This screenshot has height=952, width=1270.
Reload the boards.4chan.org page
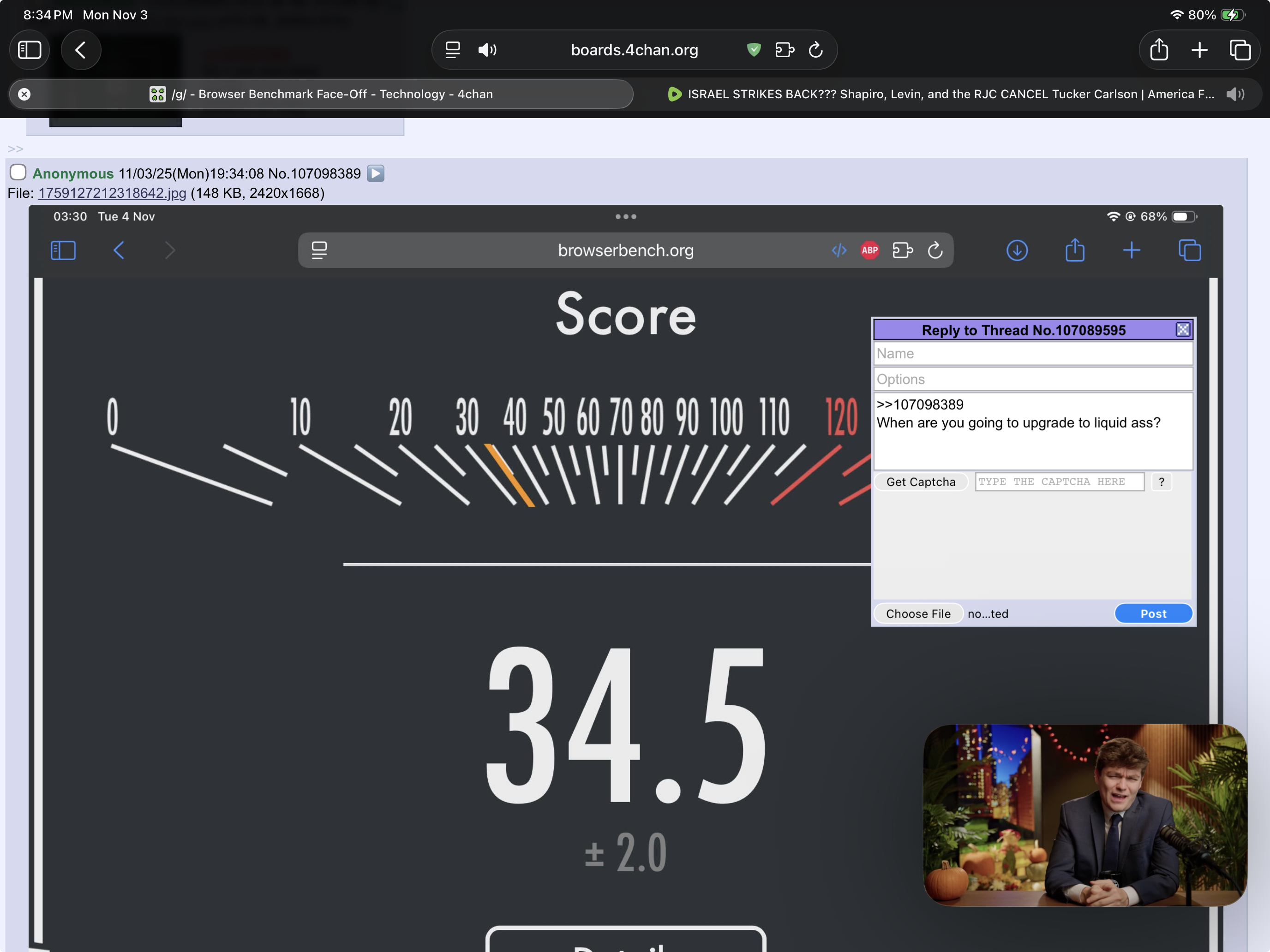click(816, 50)
